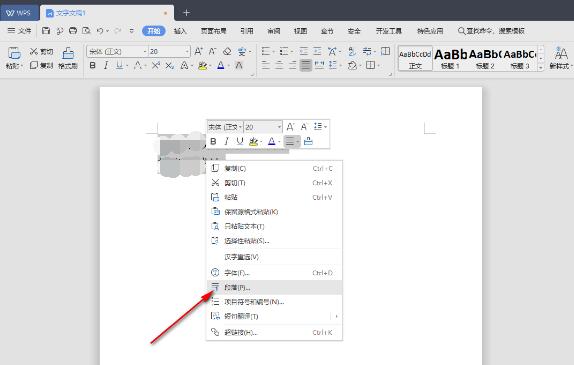
Task: Toggle the ribbon's align left button
Action: (x=266, y=66)
